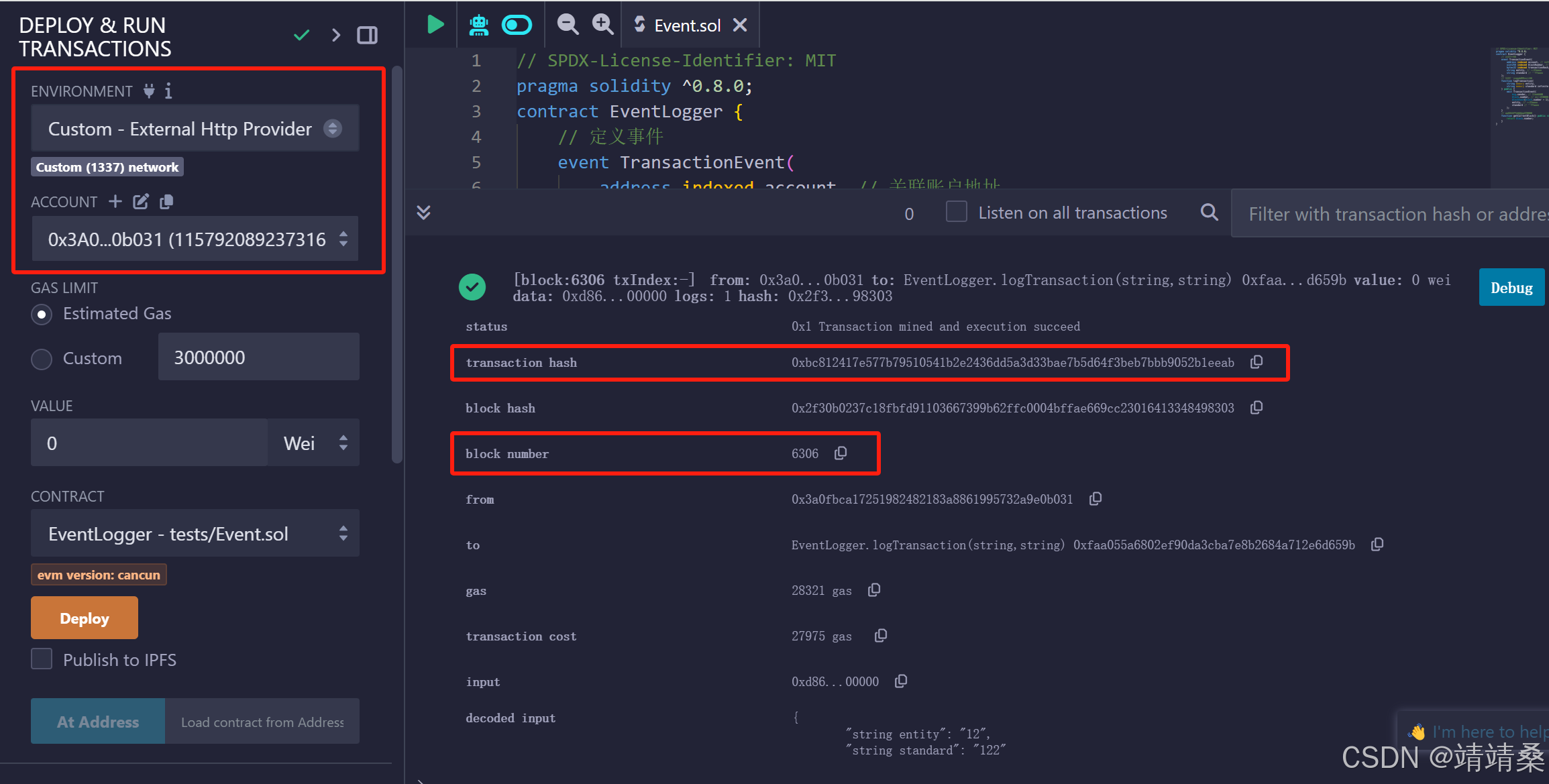Screen dimensions: 1549x784
Task: Copy the block number value
Action: coord(841,453)
